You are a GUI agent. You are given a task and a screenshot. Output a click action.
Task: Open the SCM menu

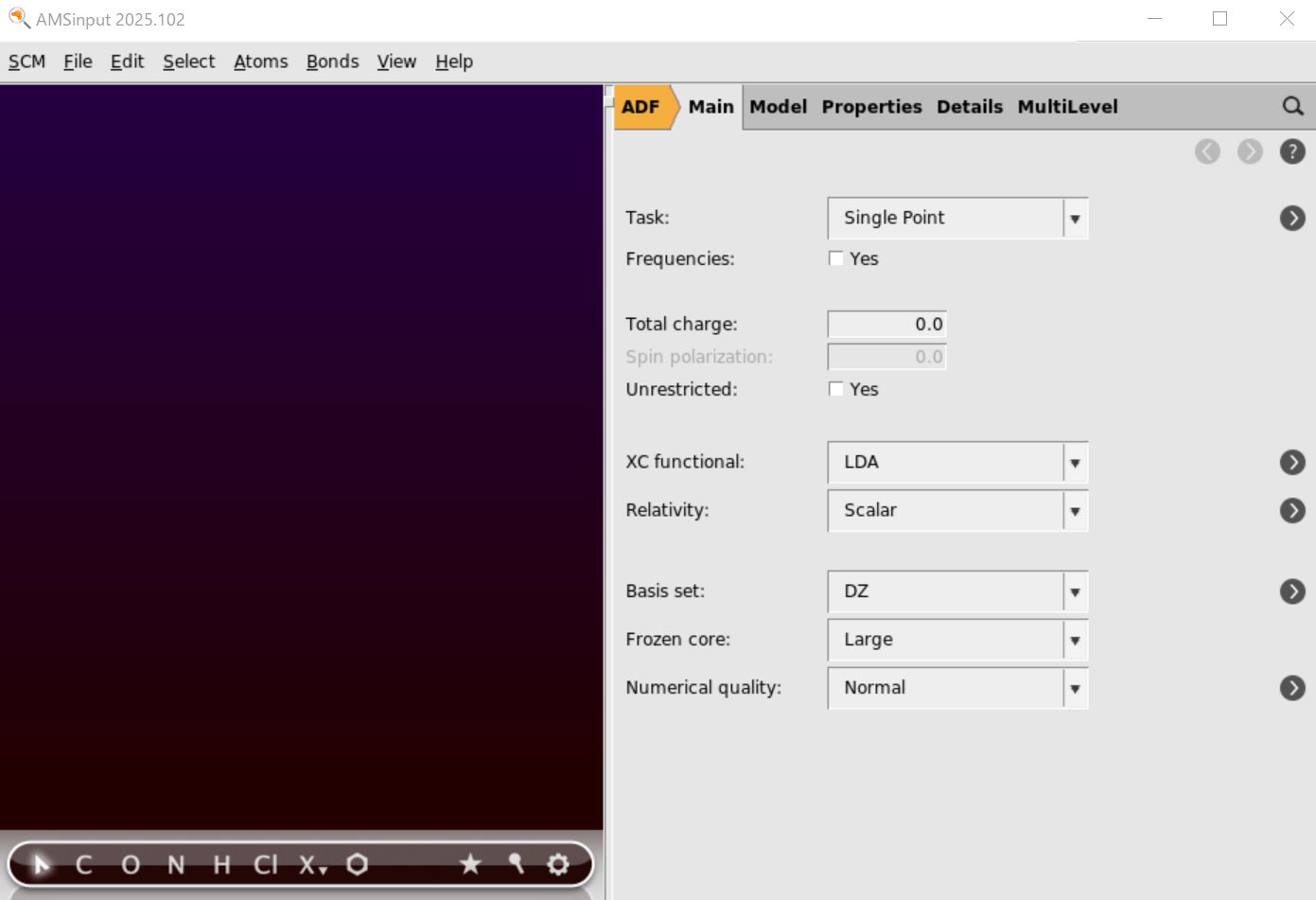point(26,62)
